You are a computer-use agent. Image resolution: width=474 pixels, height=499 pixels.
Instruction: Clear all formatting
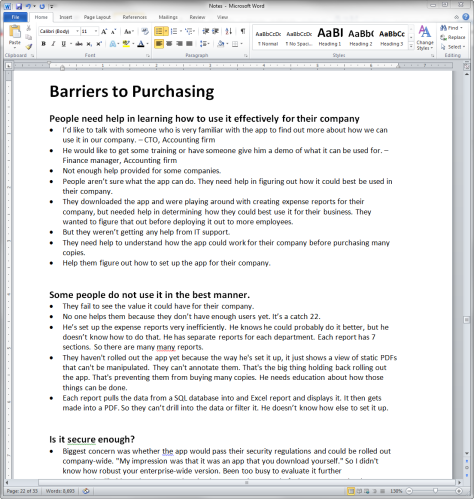tap(145, 31)
